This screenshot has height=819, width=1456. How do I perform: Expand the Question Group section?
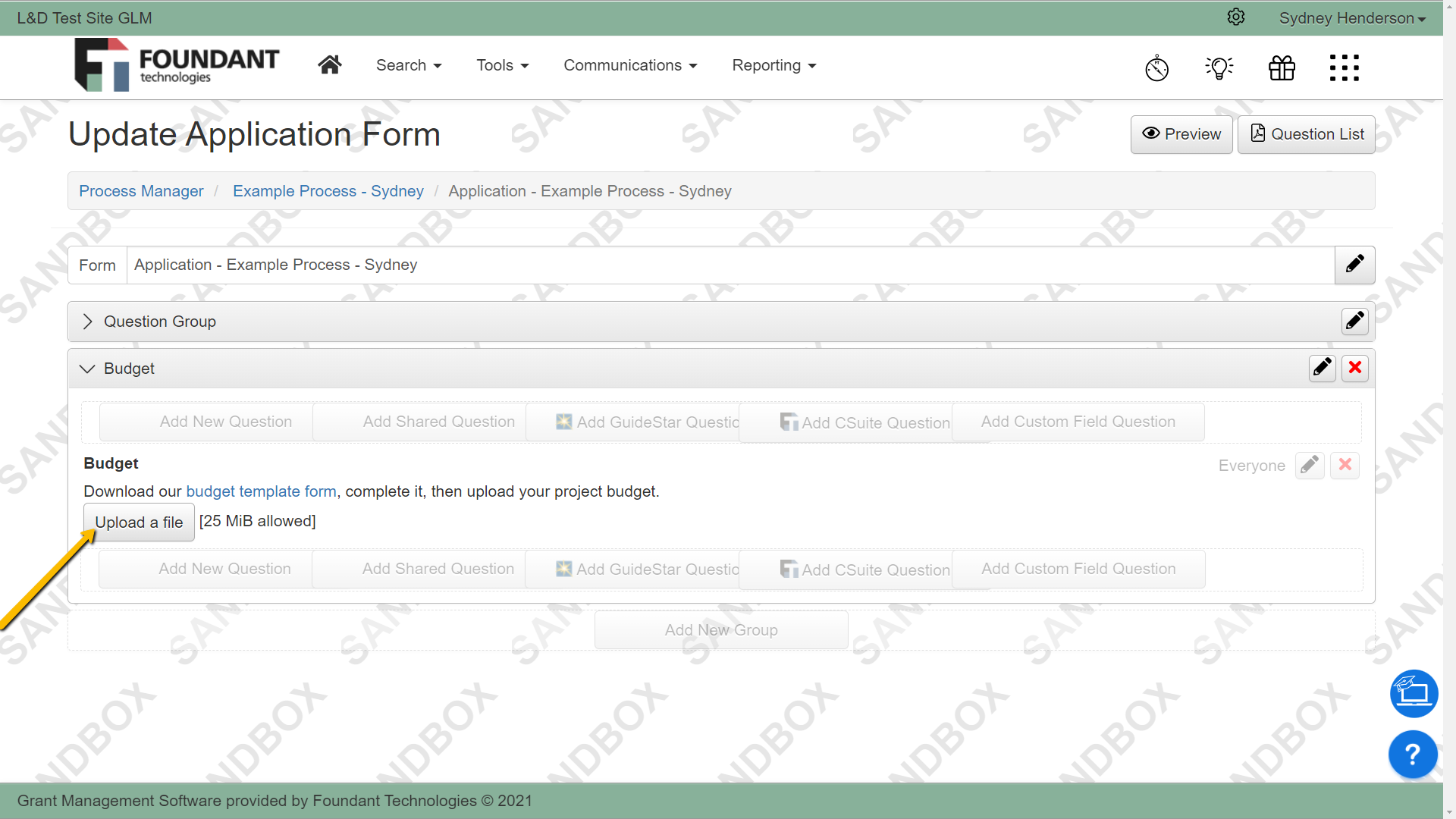[x=88, y=322]
